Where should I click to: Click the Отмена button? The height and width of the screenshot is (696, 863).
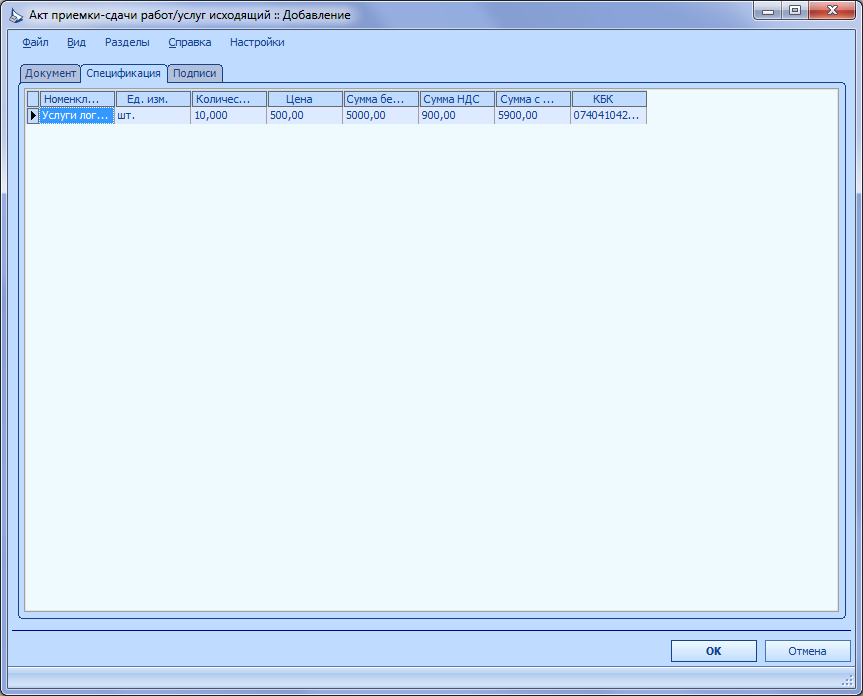tap(807, 651)
